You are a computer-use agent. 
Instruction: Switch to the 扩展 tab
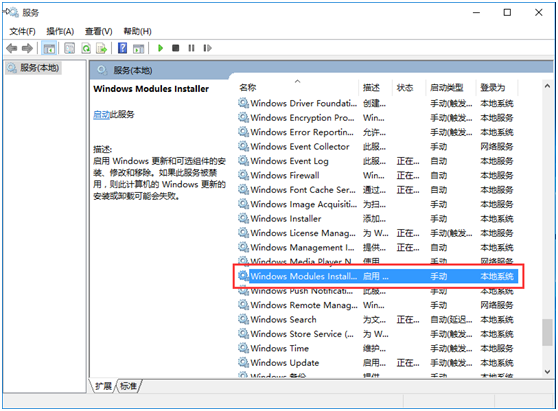click(104, 386)
